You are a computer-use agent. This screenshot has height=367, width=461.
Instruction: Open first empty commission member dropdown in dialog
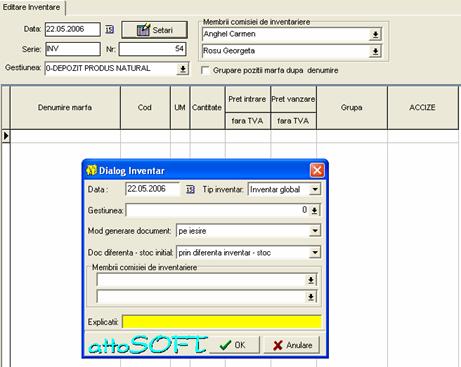[311, 280]
